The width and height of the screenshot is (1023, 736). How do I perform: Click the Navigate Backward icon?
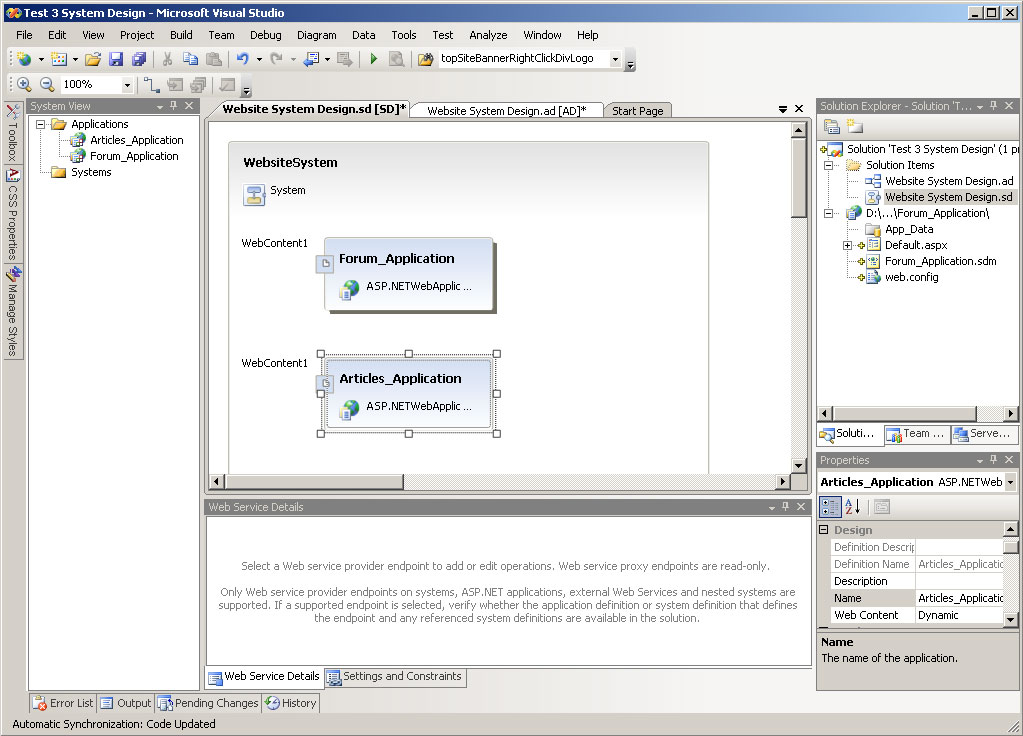coord(312,59)
